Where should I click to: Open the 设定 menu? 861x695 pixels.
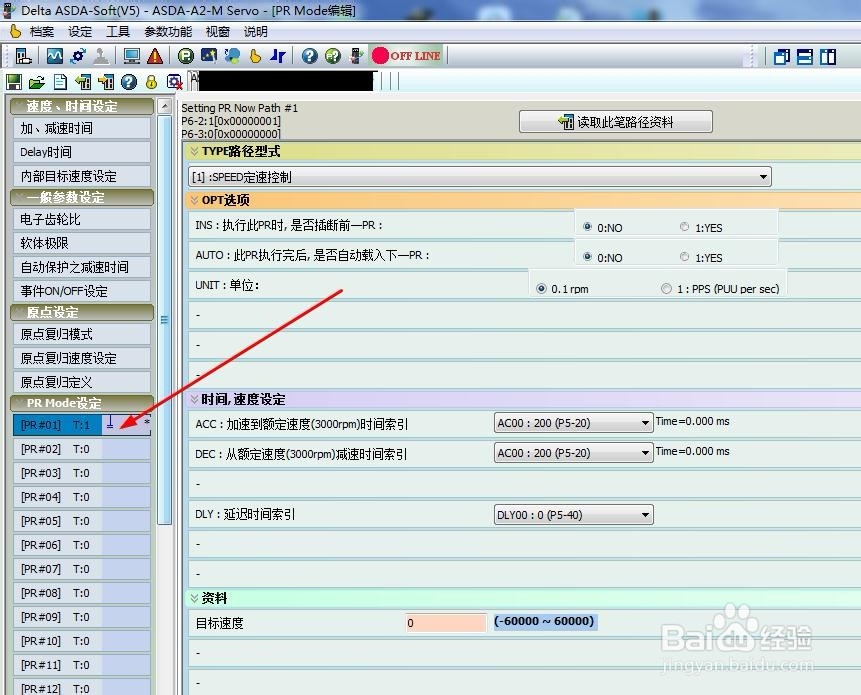(x=80, y=32)
